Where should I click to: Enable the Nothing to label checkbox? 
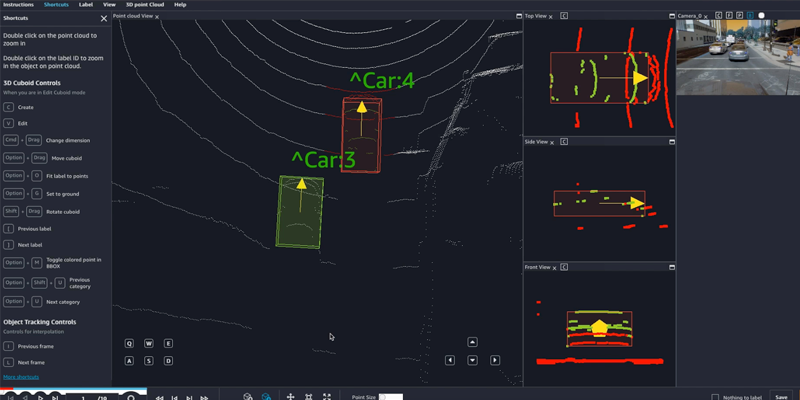pyautogui.click(x=714, y=397)
